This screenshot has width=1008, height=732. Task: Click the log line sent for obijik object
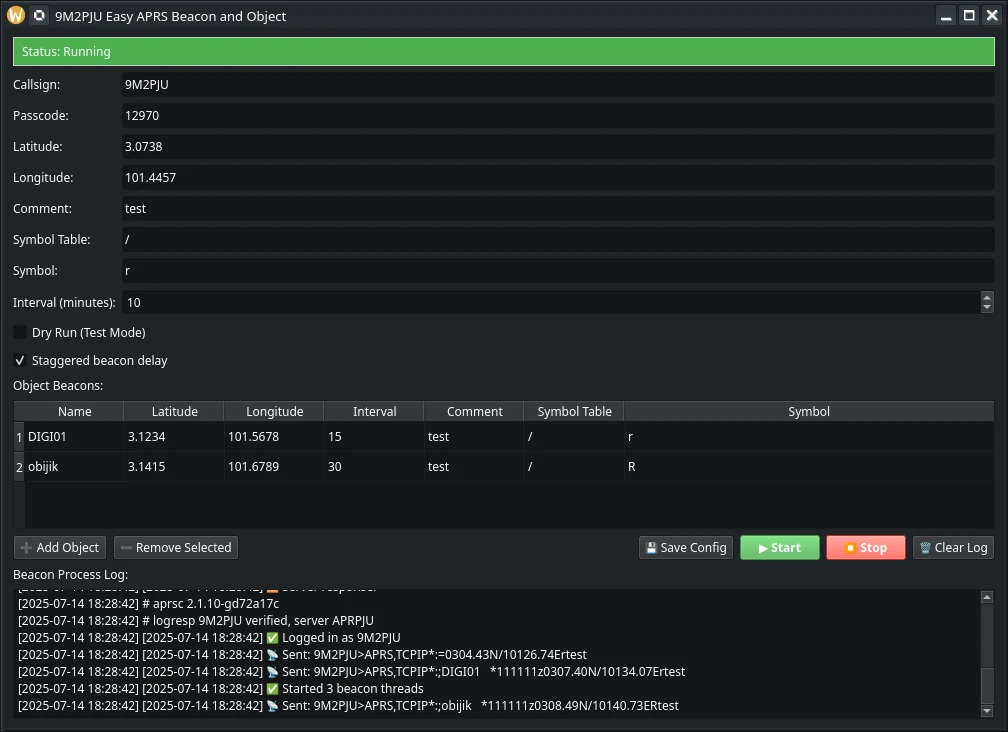pyautogui.click(x=348, y=706)
